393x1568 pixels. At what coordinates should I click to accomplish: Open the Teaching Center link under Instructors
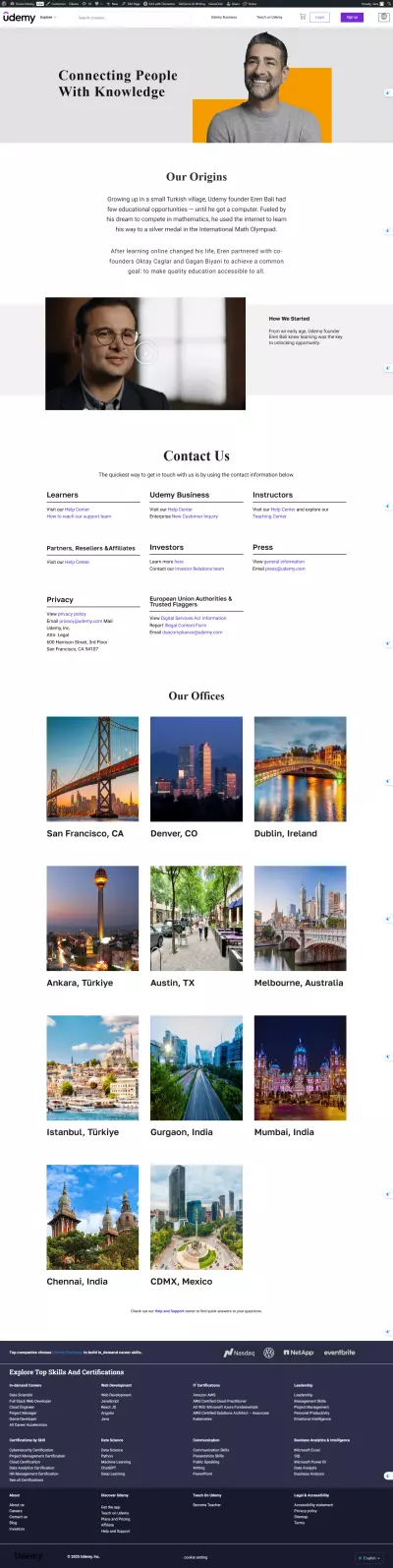click(x=269, y=516)
